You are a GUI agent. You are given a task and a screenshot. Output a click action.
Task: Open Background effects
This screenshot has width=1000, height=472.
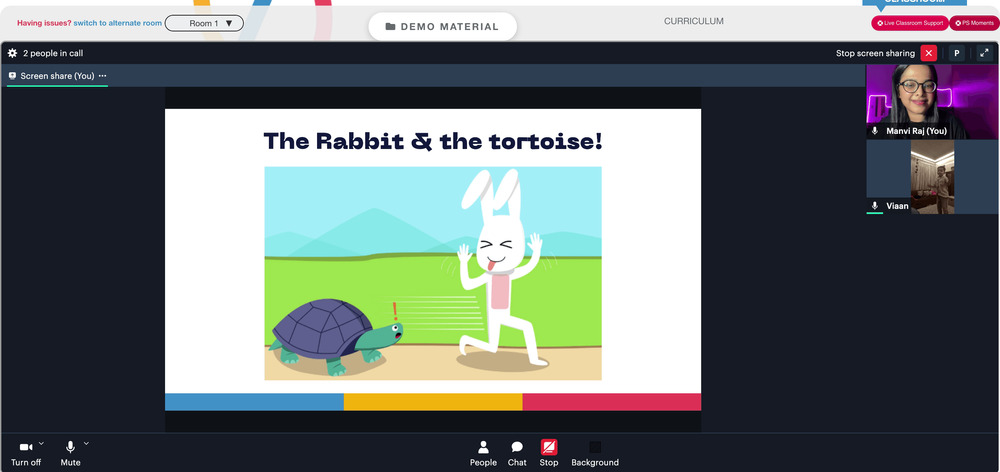tap(595, 454)
